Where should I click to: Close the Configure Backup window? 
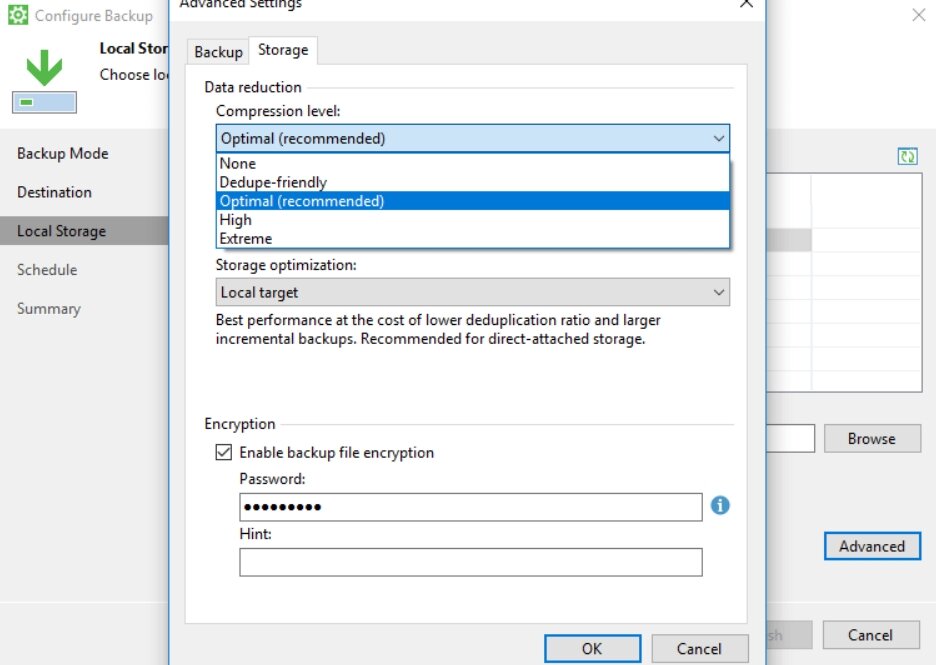point(919,15)
